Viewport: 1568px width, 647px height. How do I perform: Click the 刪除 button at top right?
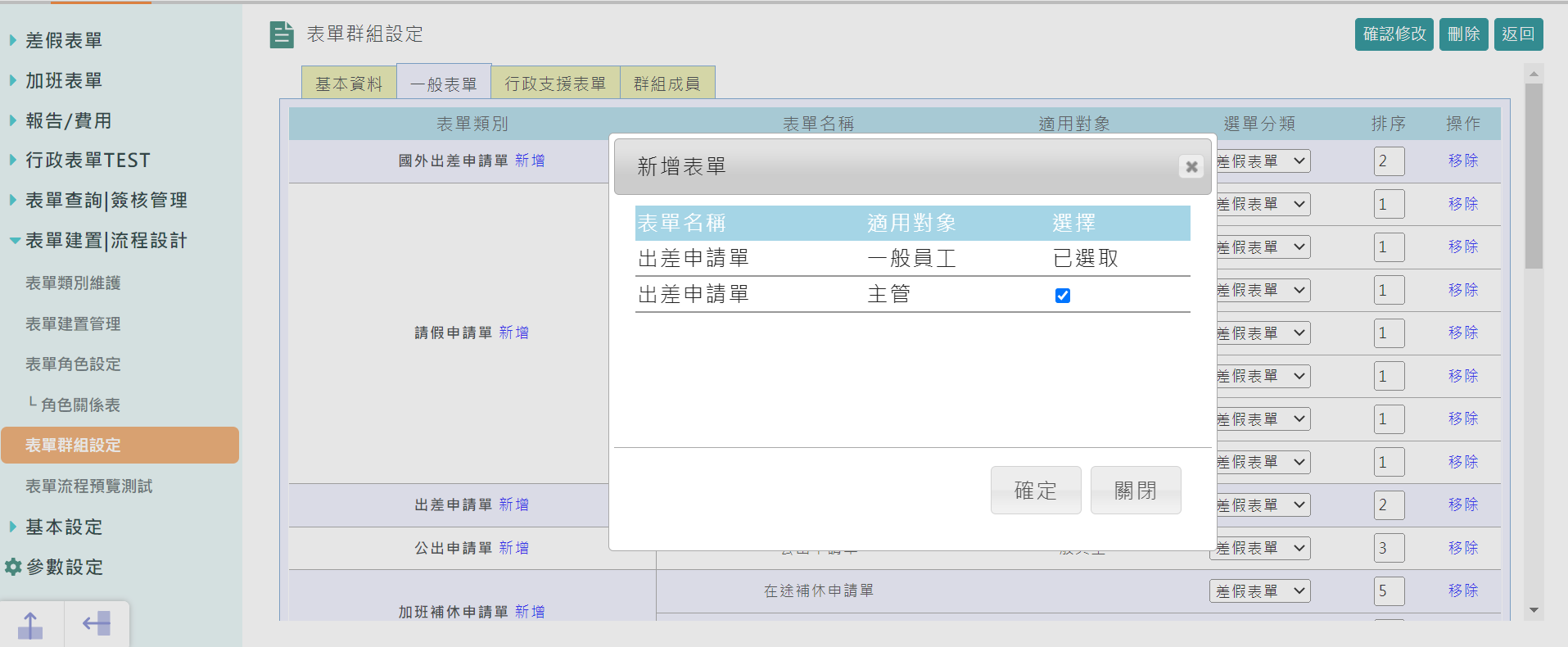pyautogui.click(x=1464, y=34)
